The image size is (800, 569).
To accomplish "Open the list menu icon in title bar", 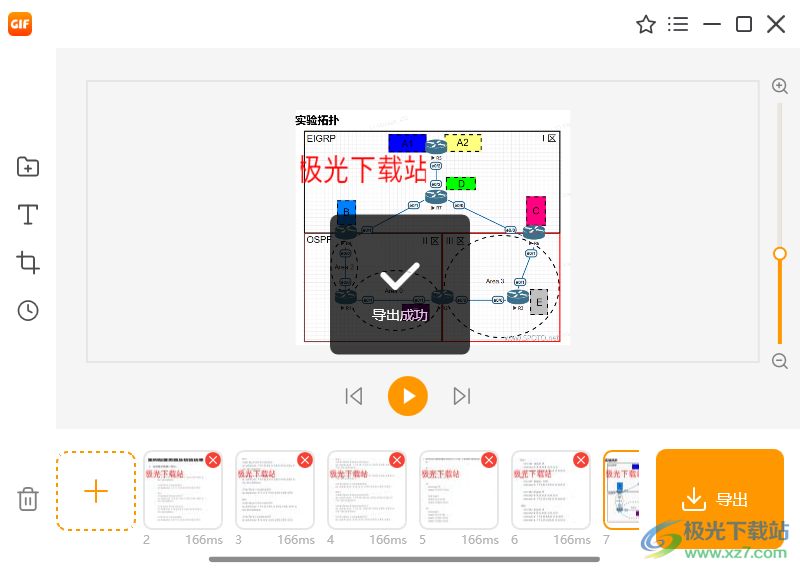I will pos(679,25).
